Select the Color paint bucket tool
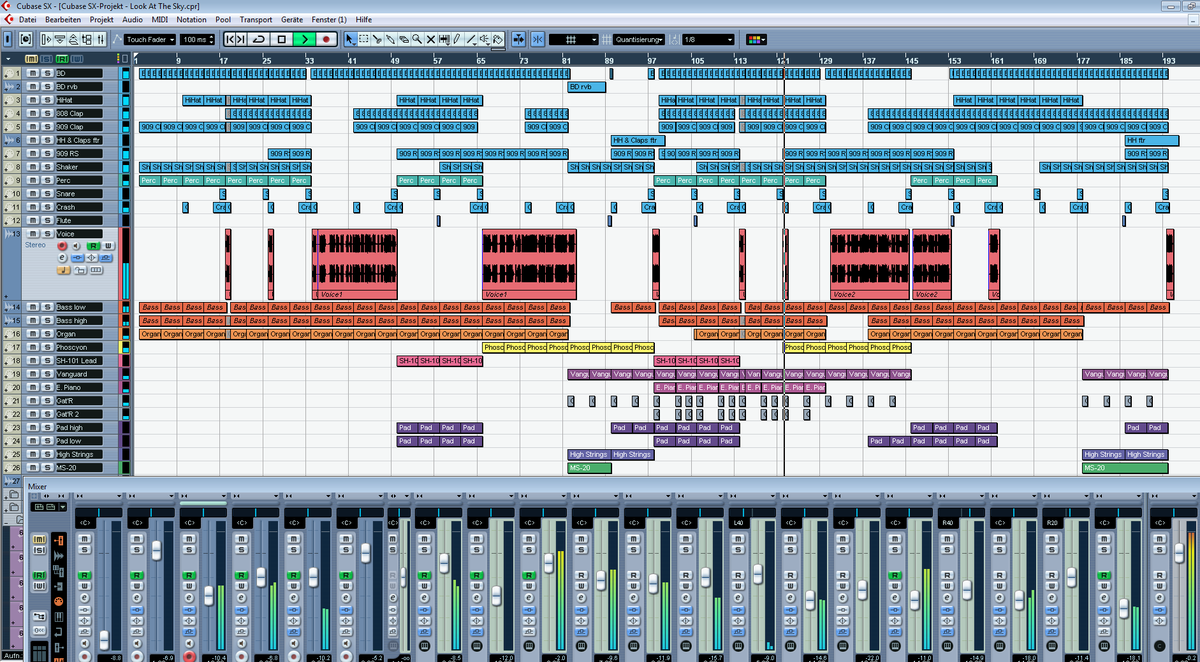 497,39
